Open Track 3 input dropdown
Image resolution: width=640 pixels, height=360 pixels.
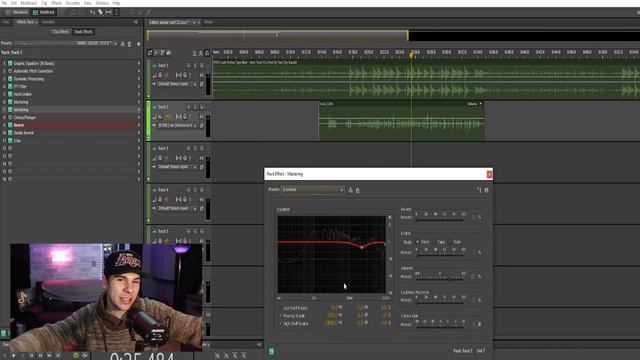point(177,167)
